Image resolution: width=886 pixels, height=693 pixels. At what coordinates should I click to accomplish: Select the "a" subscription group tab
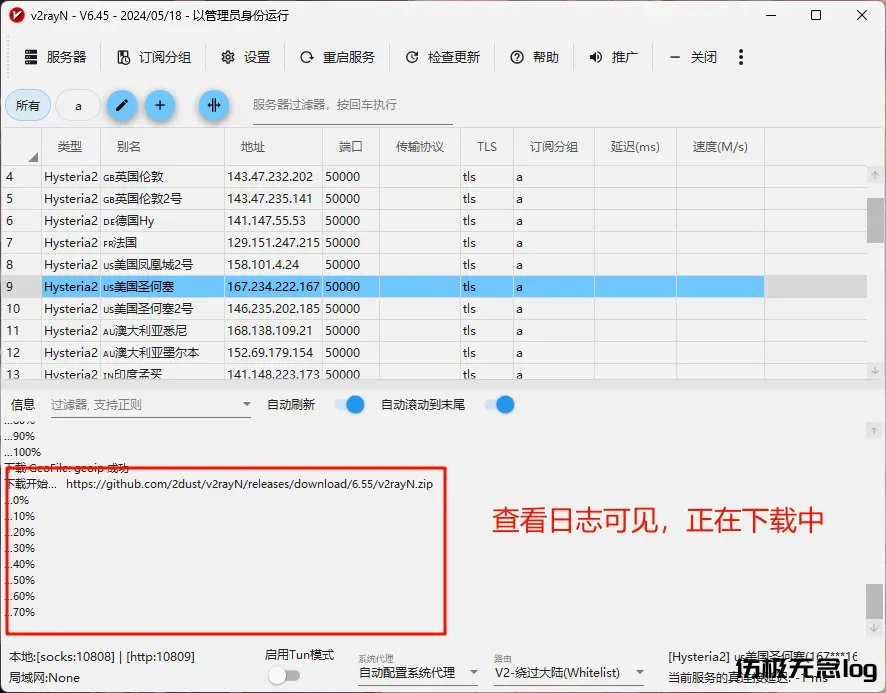78,106
